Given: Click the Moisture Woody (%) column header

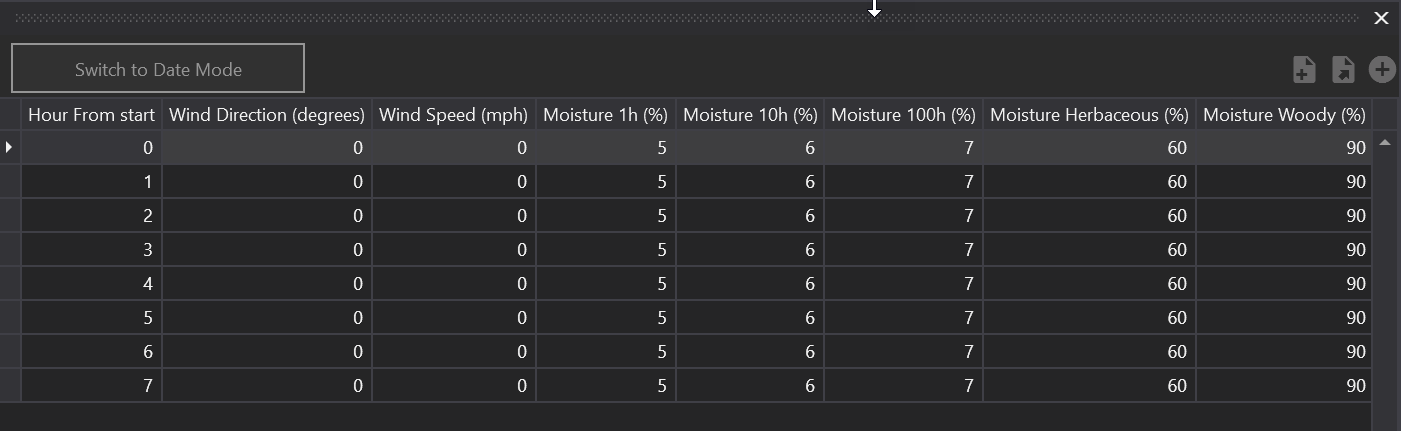Looking at the screenshot, I should point(1284,115).
